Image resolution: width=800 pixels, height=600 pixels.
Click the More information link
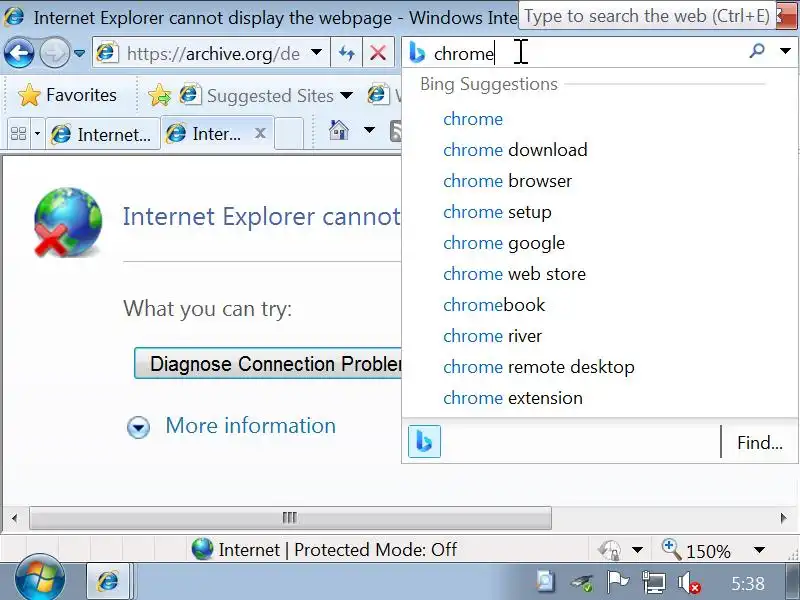click(x=251, y=426)
